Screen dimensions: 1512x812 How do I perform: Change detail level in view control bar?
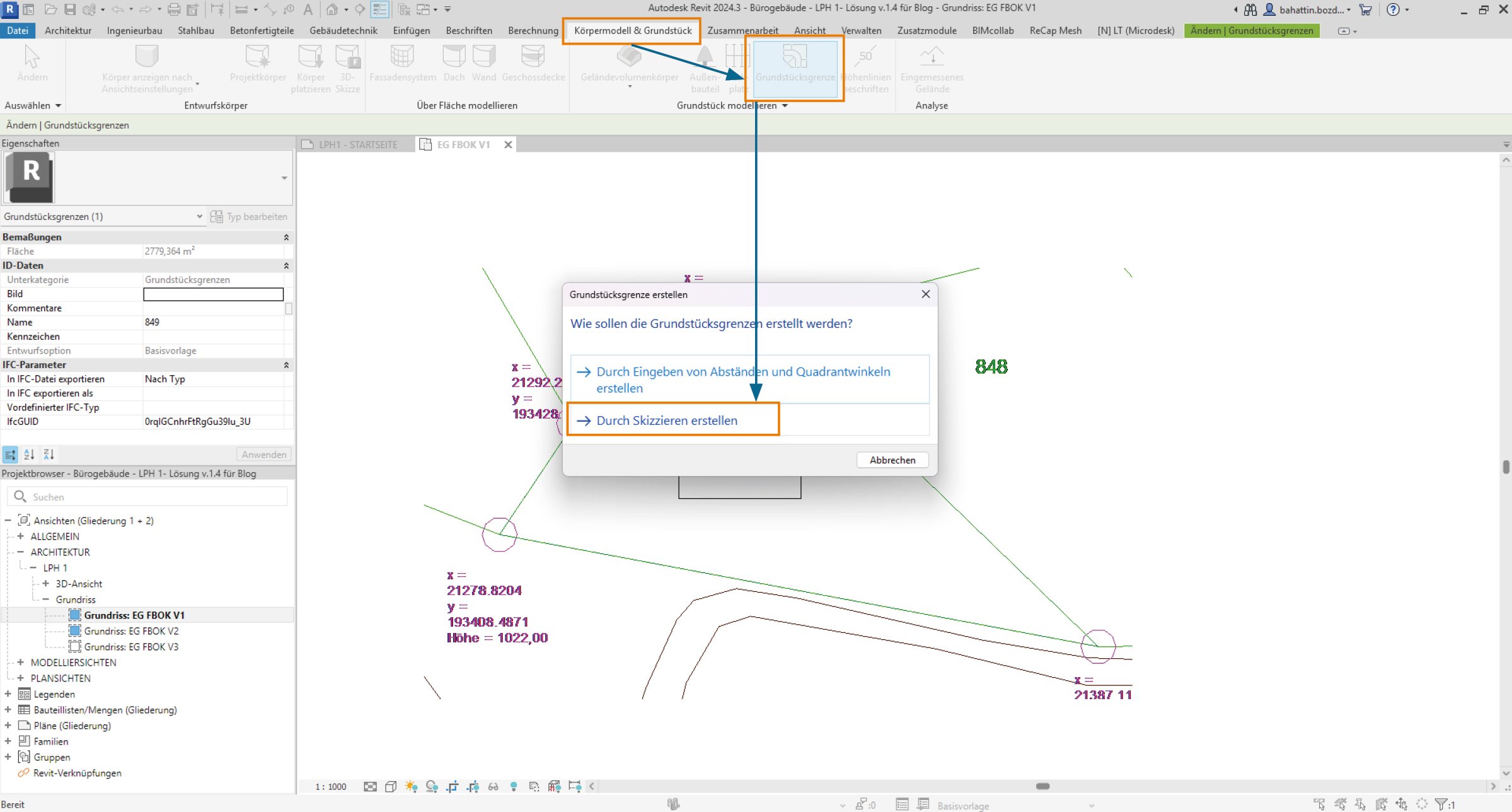370,786
